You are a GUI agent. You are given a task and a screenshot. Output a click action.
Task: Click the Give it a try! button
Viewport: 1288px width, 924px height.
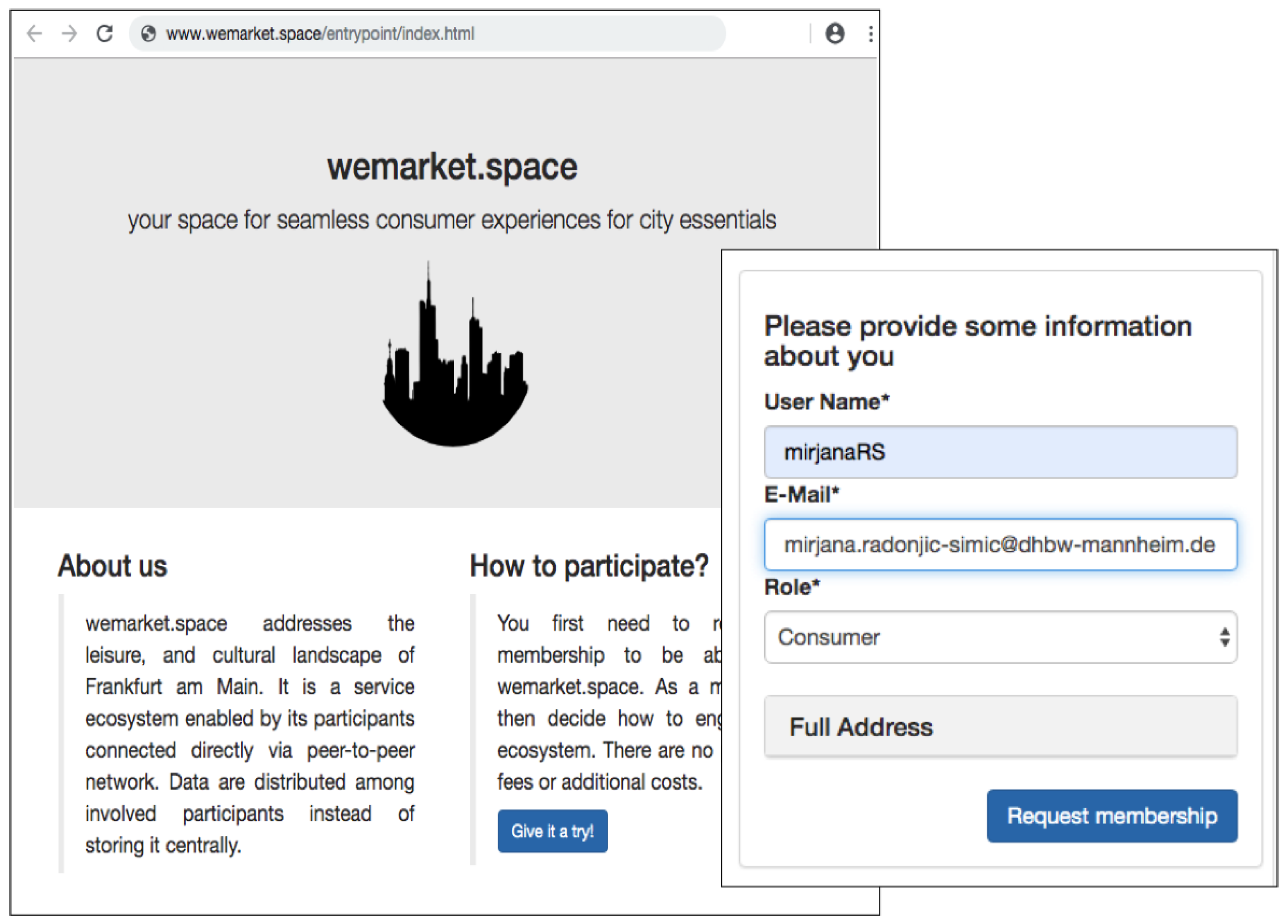(x=552, y=831)
